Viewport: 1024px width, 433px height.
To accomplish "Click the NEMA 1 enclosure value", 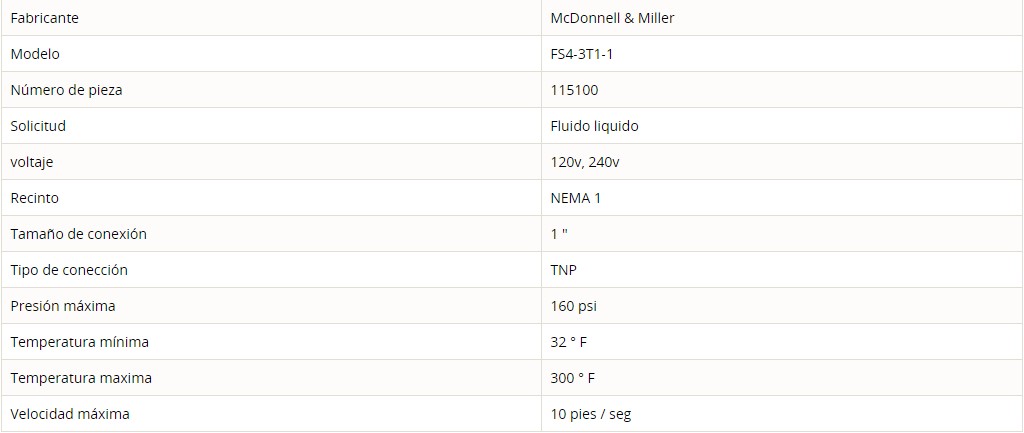I will pos(575,198).
